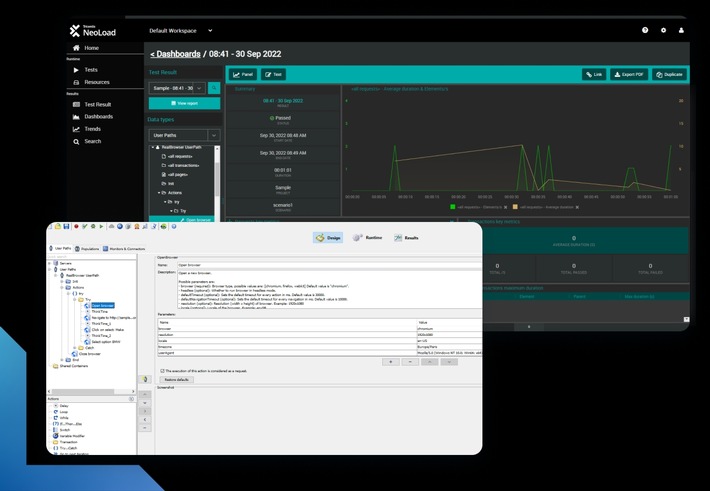The image size is (710, 491).
Task: Switch to the Runtime section
Action: 367,237
